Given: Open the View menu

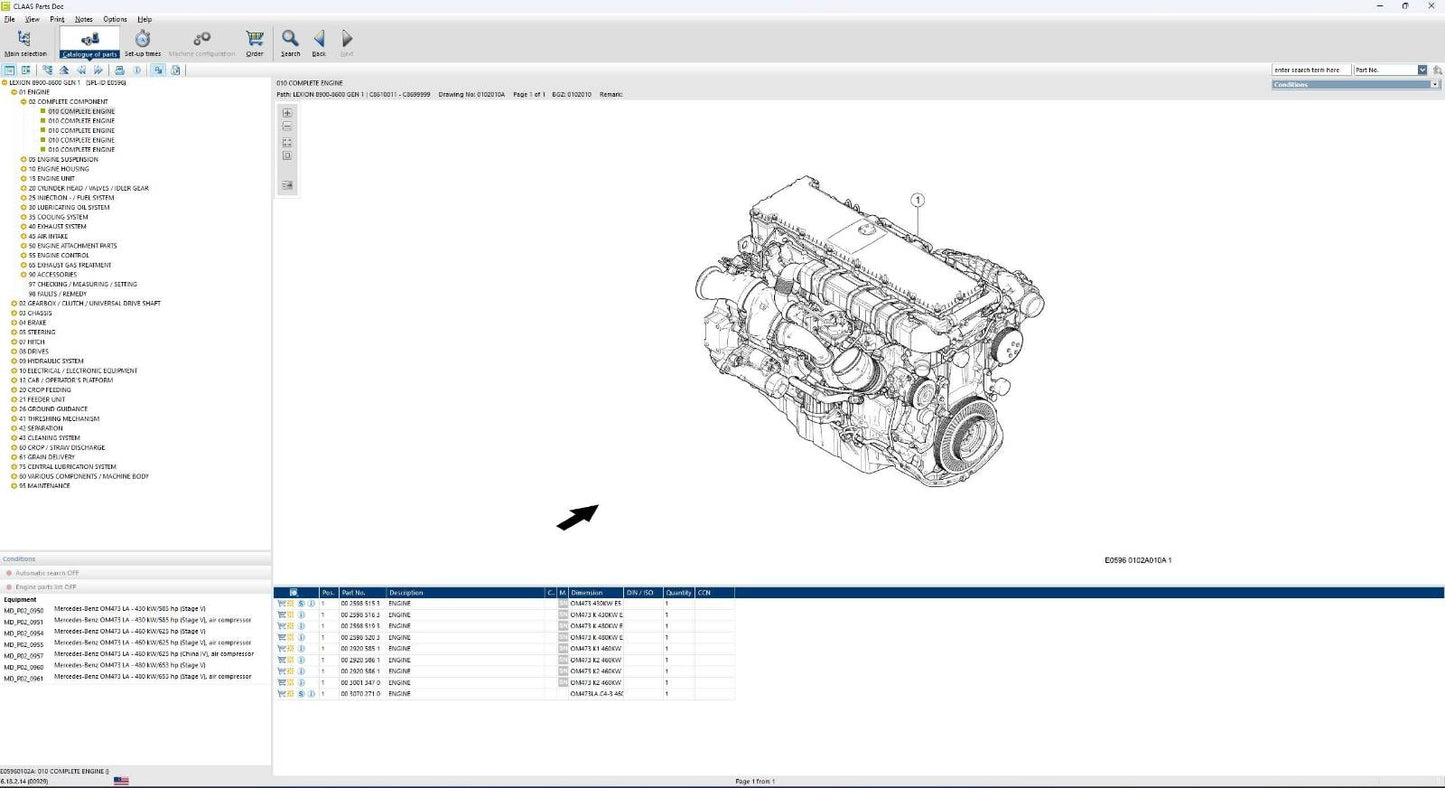Looking at the screenshot, I should tap(32, 19).
